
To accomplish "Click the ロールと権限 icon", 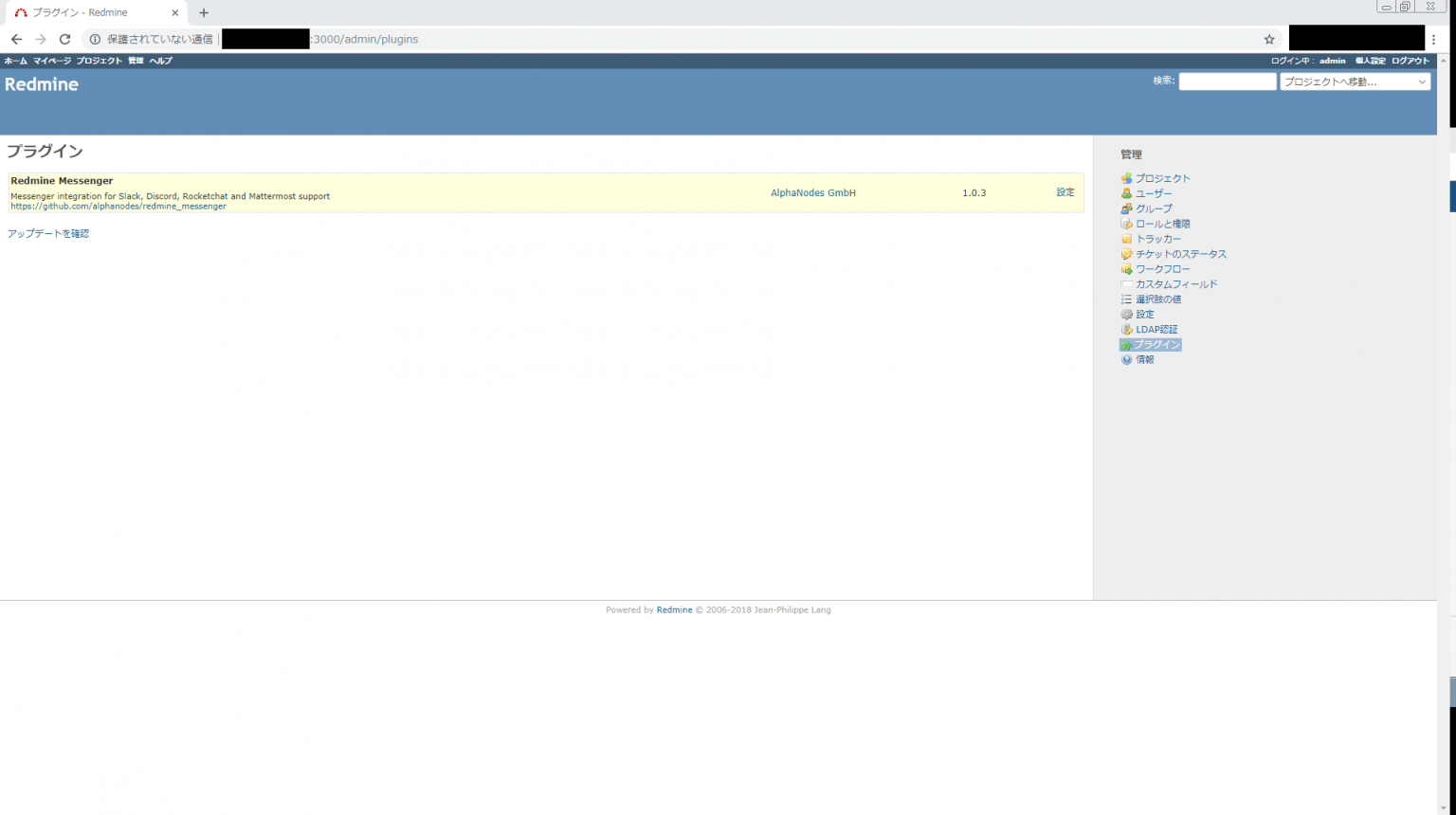I will [1126, 224].
